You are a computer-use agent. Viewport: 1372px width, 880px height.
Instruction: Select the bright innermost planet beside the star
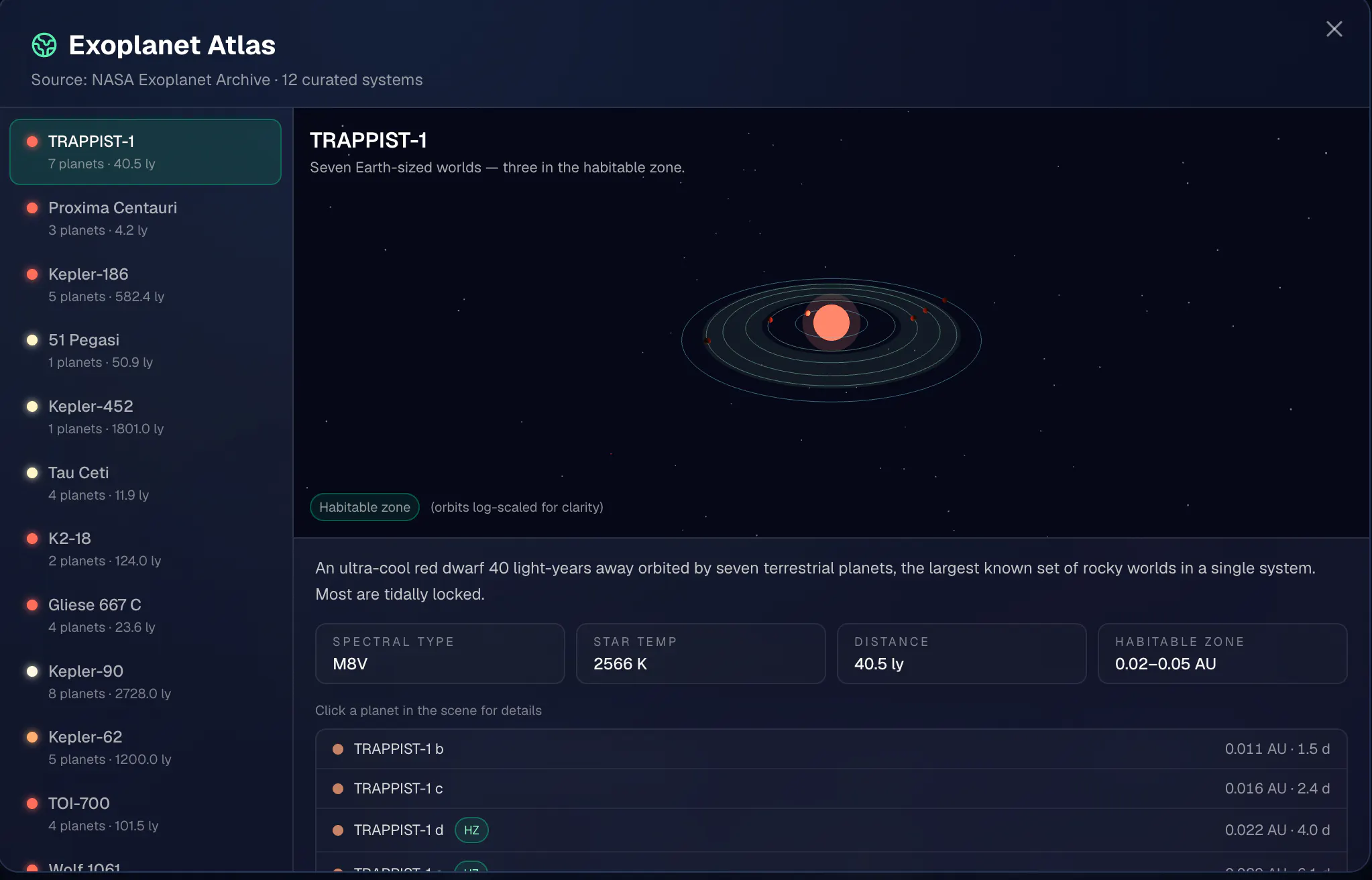[x=808, y=313]
